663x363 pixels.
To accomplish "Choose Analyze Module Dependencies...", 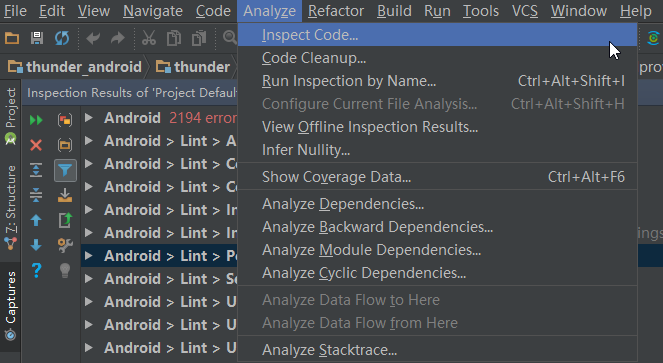I will point(437,250).
